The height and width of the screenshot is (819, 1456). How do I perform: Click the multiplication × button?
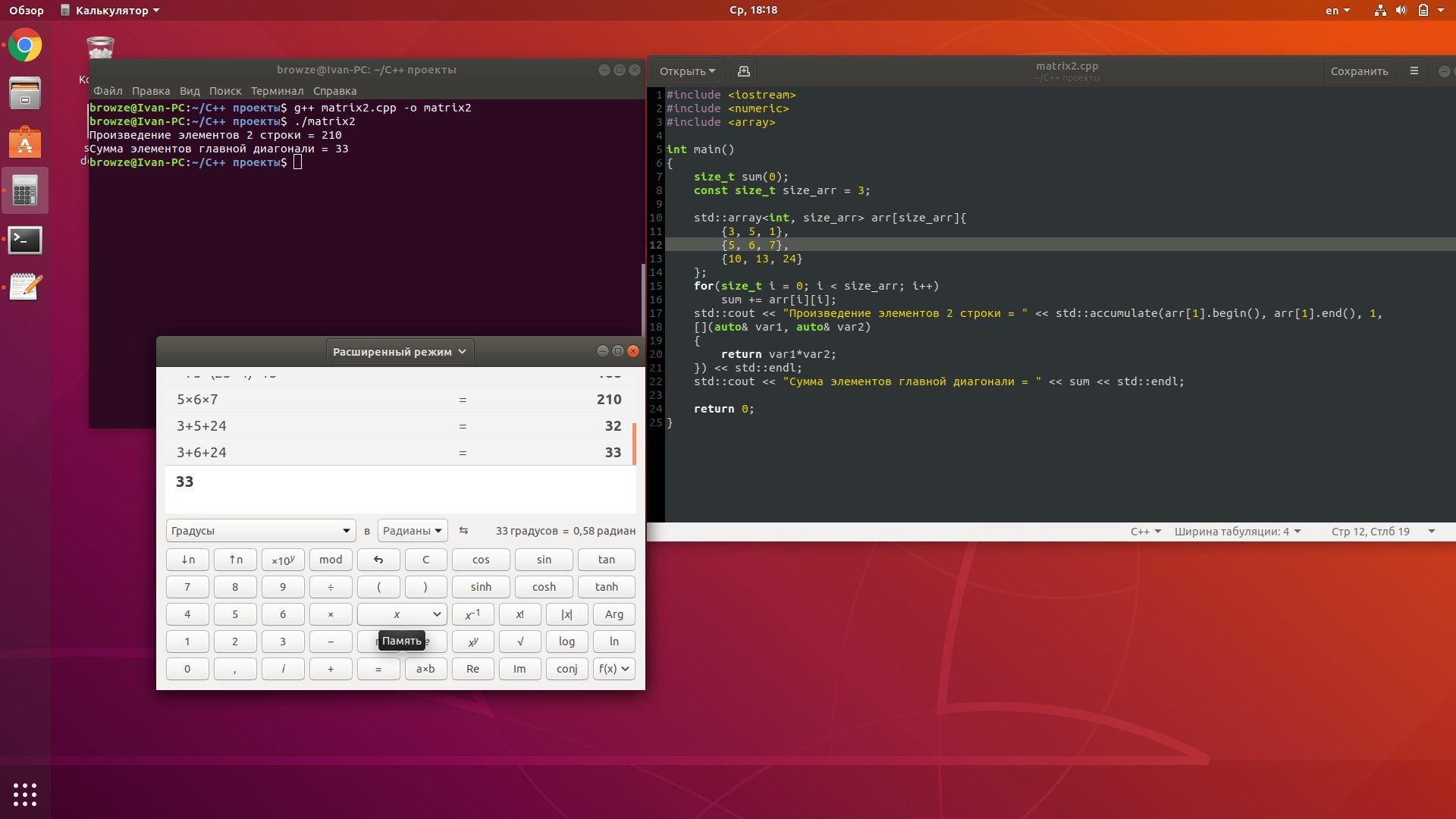click(x=331, y=614)
